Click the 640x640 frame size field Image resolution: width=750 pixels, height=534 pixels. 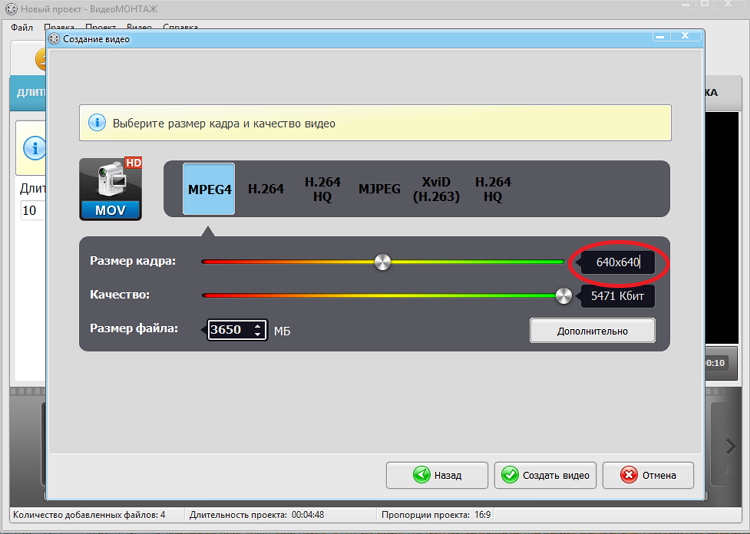pos(618,263)
